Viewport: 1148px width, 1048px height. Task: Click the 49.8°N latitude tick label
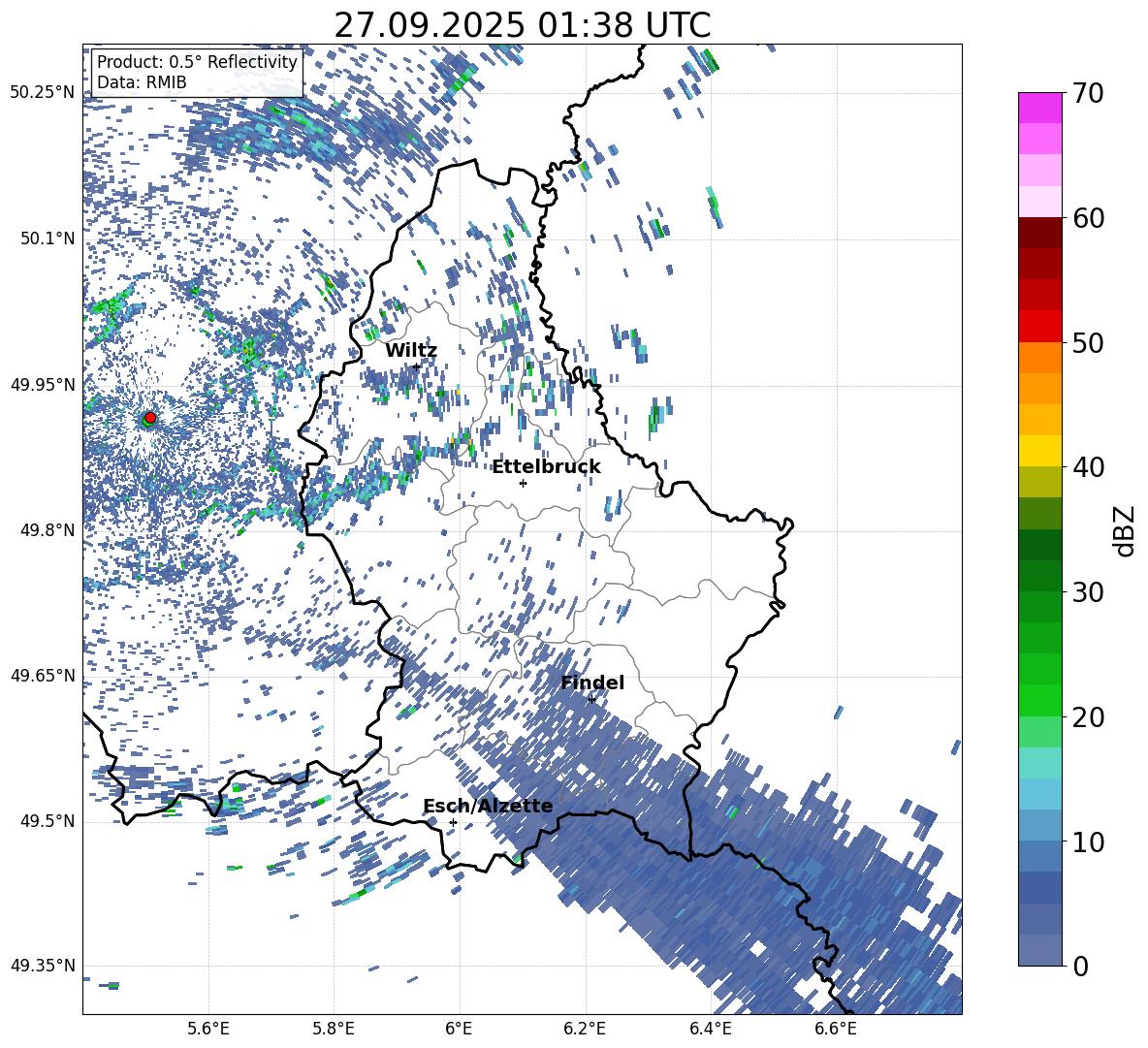[x=48, y=530]
